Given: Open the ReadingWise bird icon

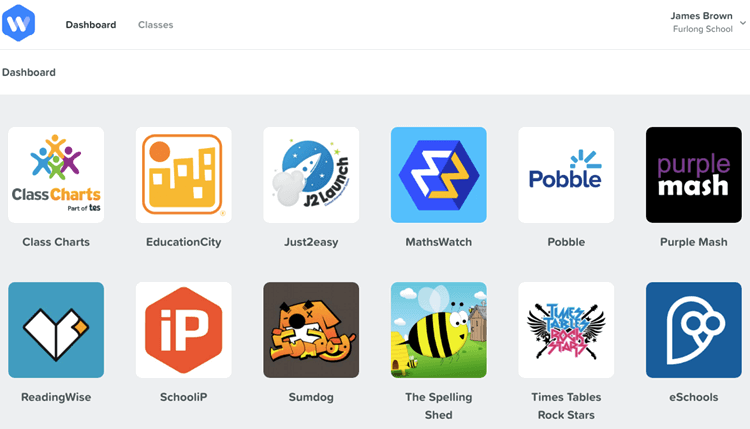Looking at the screenshot, I should coord(56,330).
